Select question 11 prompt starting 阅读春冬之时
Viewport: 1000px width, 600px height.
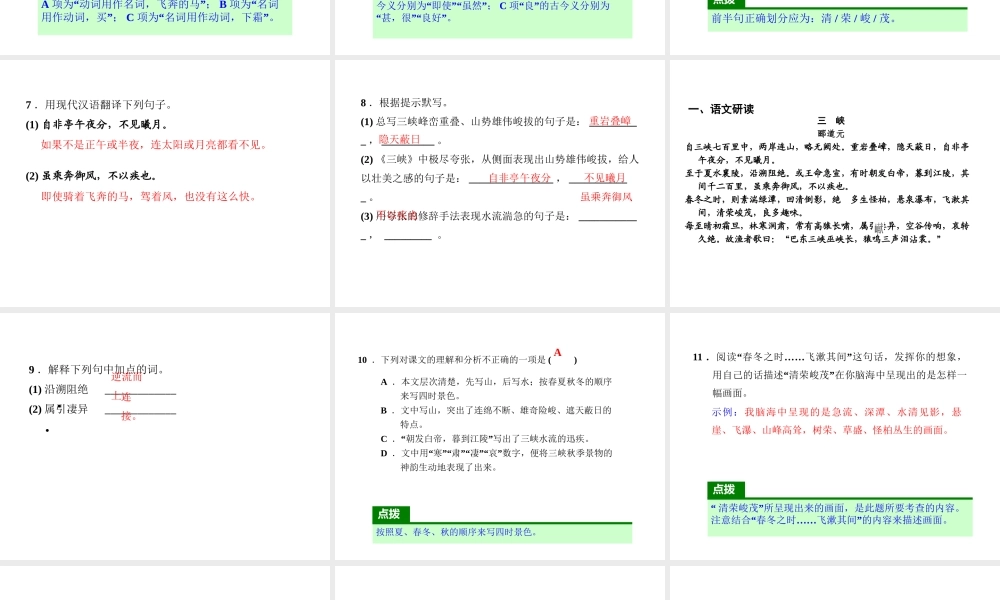(830, 375)
